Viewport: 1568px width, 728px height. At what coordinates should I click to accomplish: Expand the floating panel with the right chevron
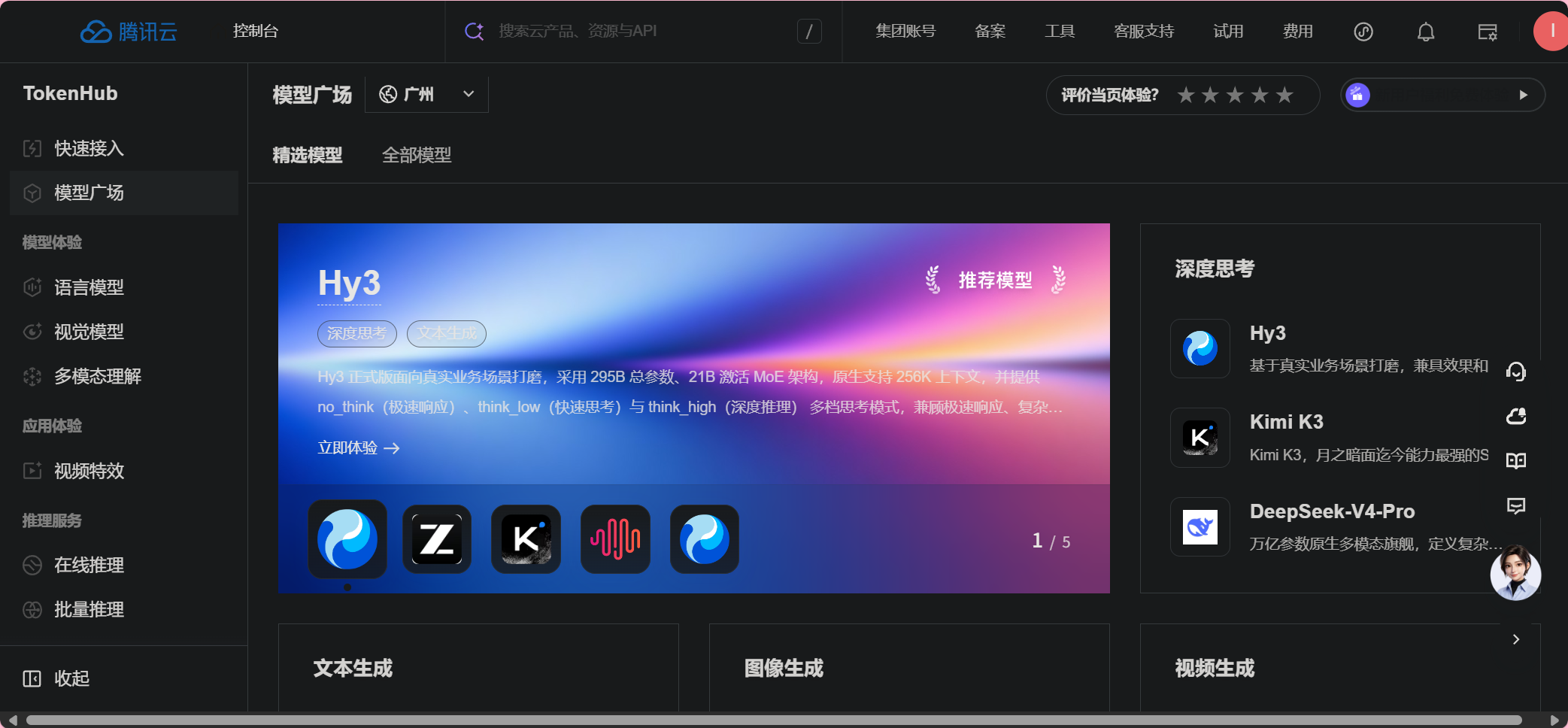[1516, 639]
